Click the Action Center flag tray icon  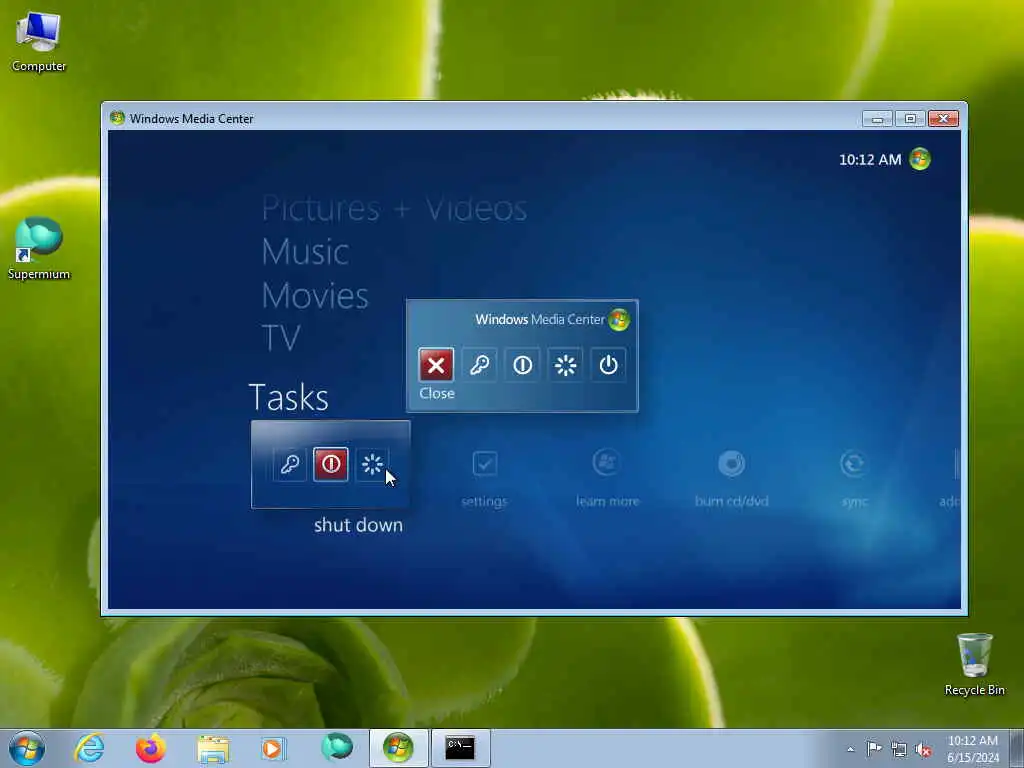pyautogui.click(x=874, y=748)
